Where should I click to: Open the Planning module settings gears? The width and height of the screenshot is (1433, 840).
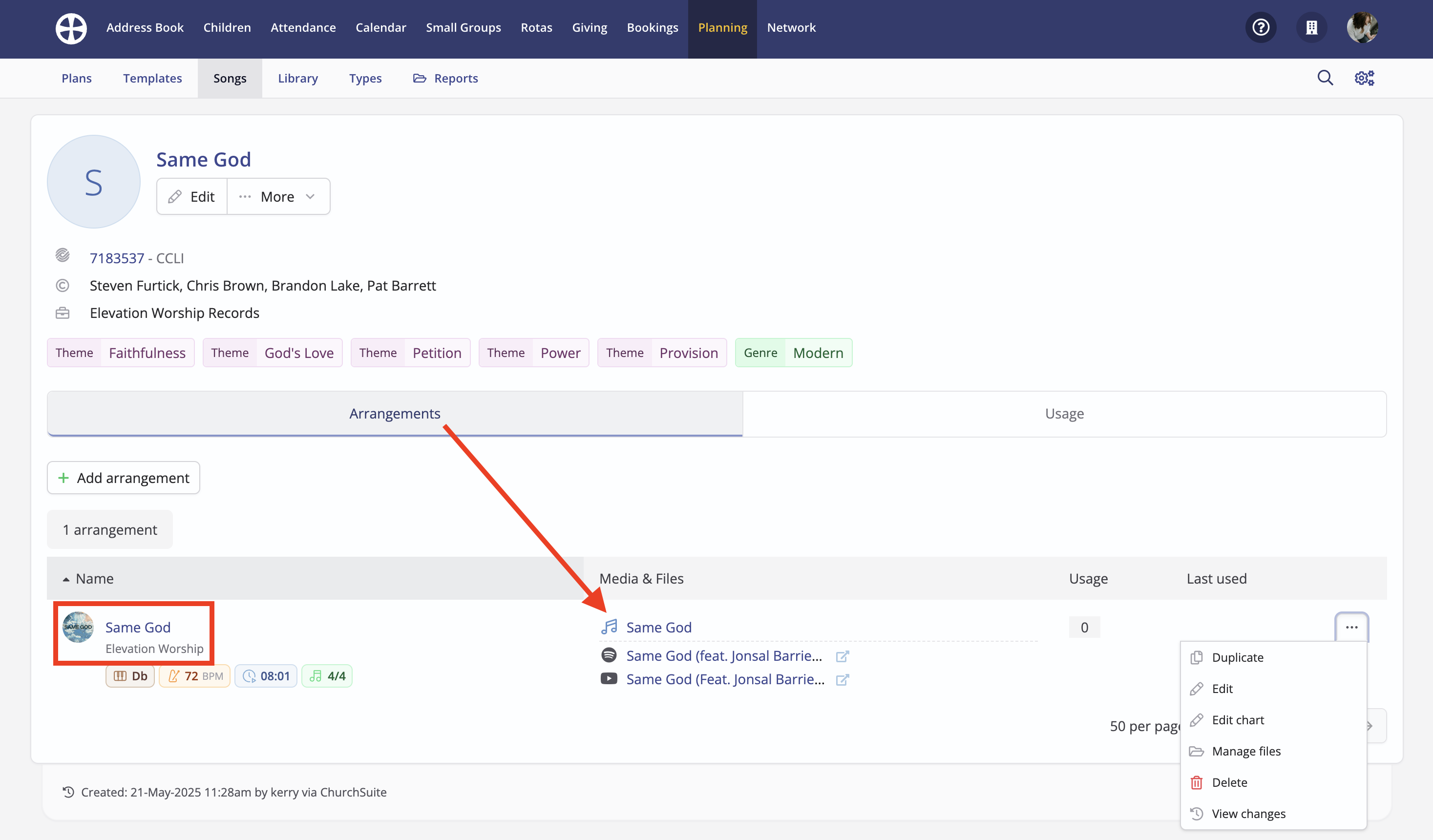[x=1364, y=78]
